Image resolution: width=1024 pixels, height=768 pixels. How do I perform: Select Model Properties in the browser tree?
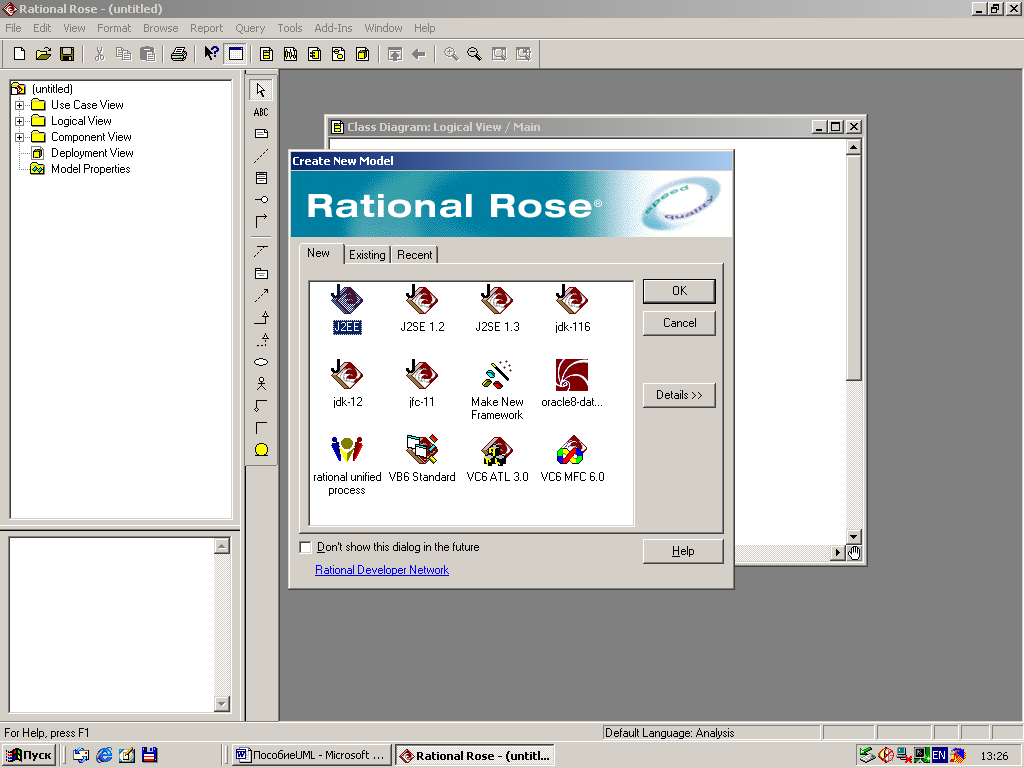click(x=90, y=169)
